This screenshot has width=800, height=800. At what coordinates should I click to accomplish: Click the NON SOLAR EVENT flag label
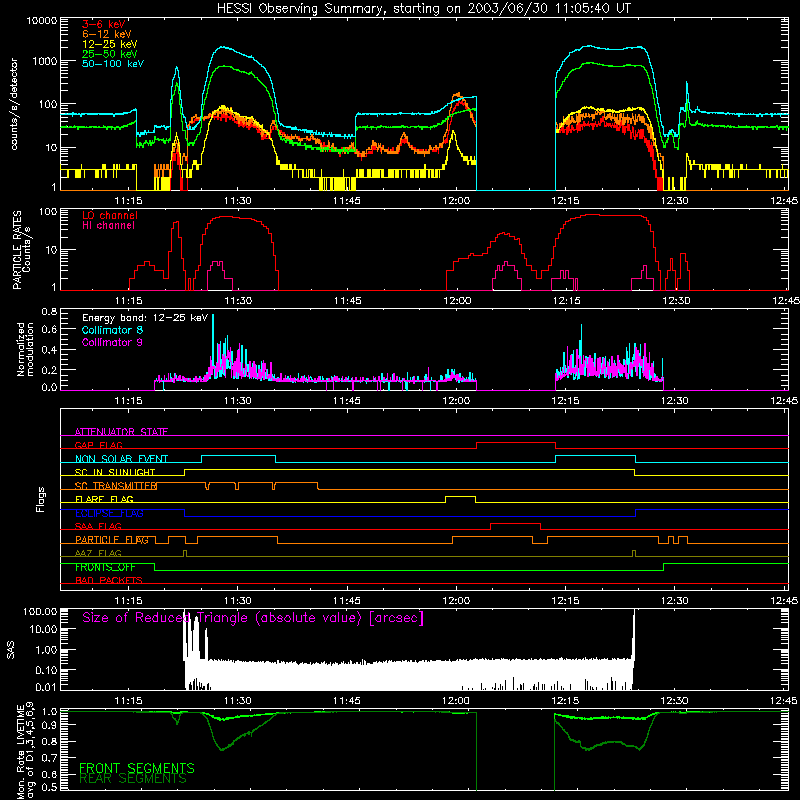click(x=121, y=459)
